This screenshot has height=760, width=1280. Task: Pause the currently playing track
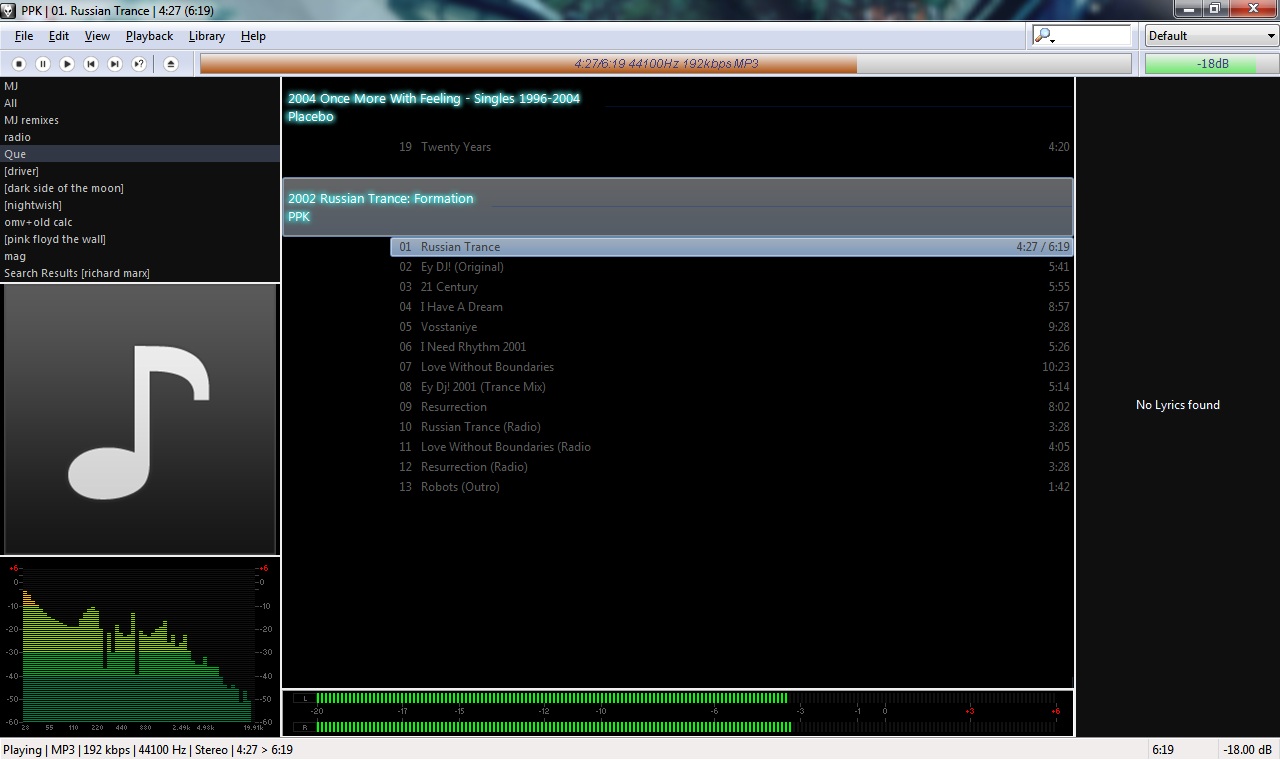[x=41, y=63]
